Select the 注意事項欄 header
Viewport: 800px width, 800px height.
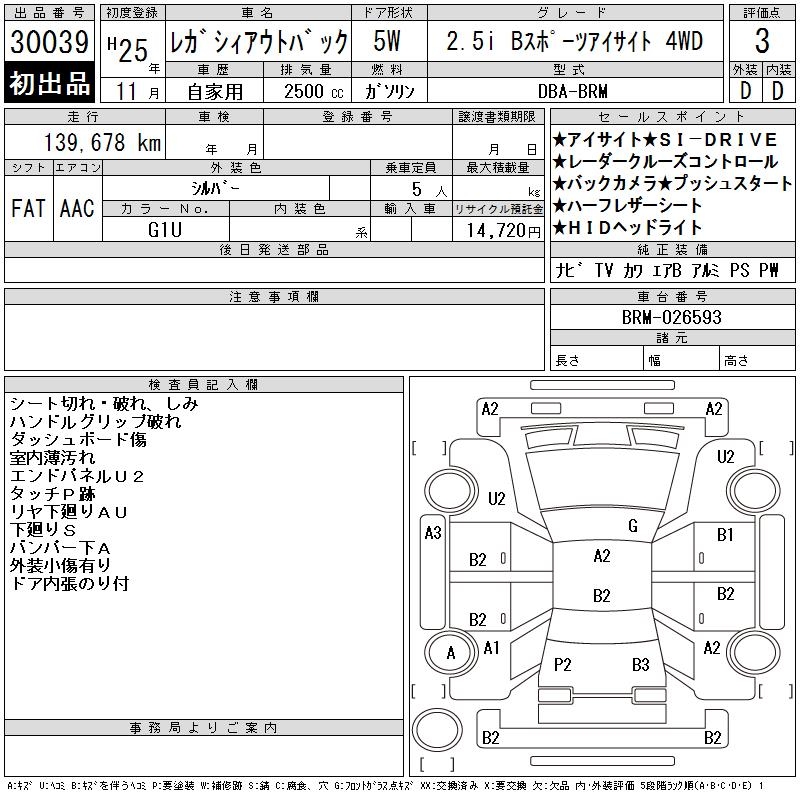click(x=274, y=296)
